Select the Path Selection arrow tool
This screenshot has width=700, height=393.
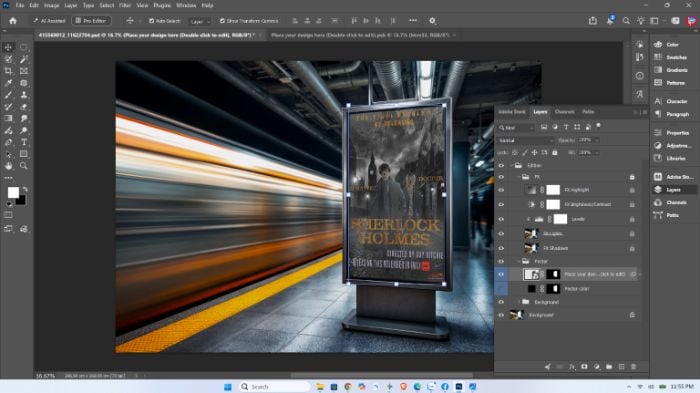pyautogui.click(x=8, y=154)
